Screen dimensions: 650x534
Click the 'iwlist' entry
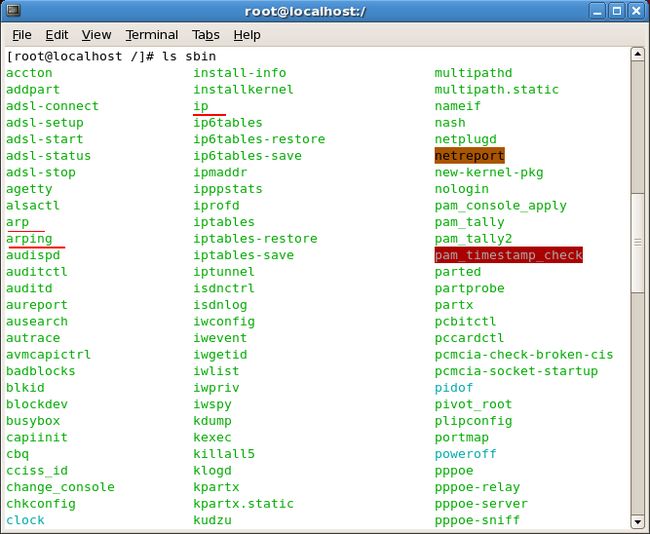click(x=216, y=371)
